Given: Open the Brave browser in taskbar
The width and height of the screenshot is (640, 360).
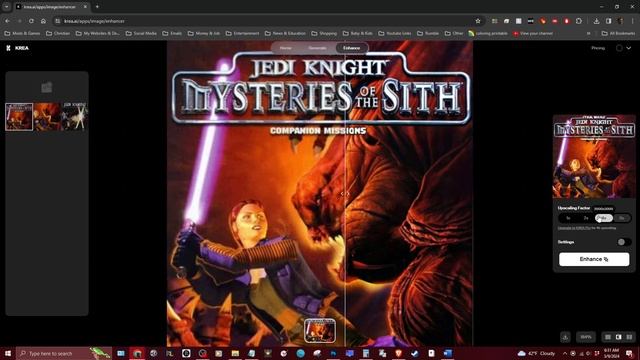Looking at the screenshot, I should (x=398, y=353).
